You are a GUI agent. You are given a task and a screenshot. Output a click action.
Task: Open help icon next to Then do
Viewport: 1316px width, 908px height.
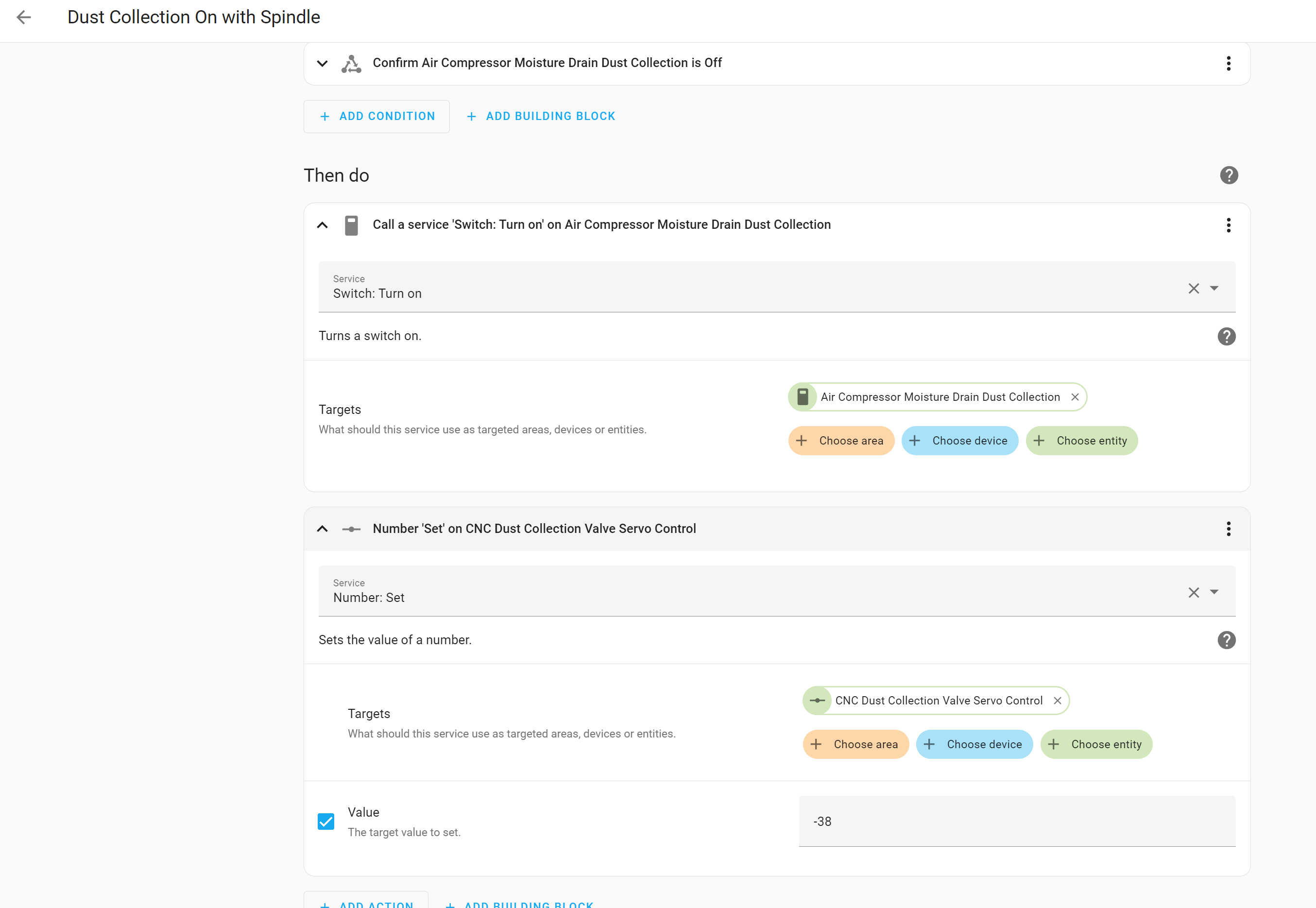pyautogui.click(x=1229, y=175)
